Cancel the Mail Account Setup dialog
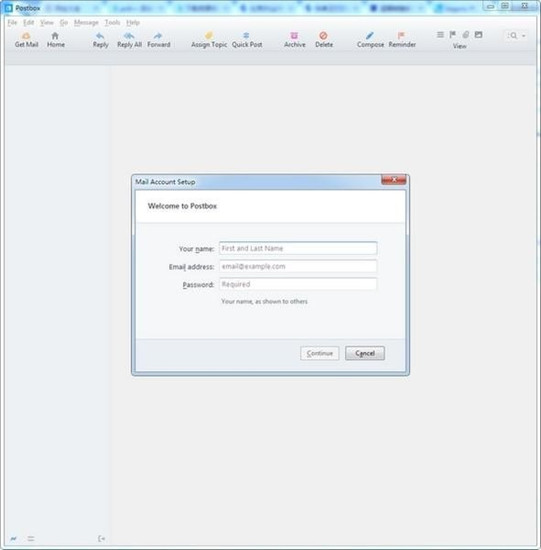 point(365,353)
